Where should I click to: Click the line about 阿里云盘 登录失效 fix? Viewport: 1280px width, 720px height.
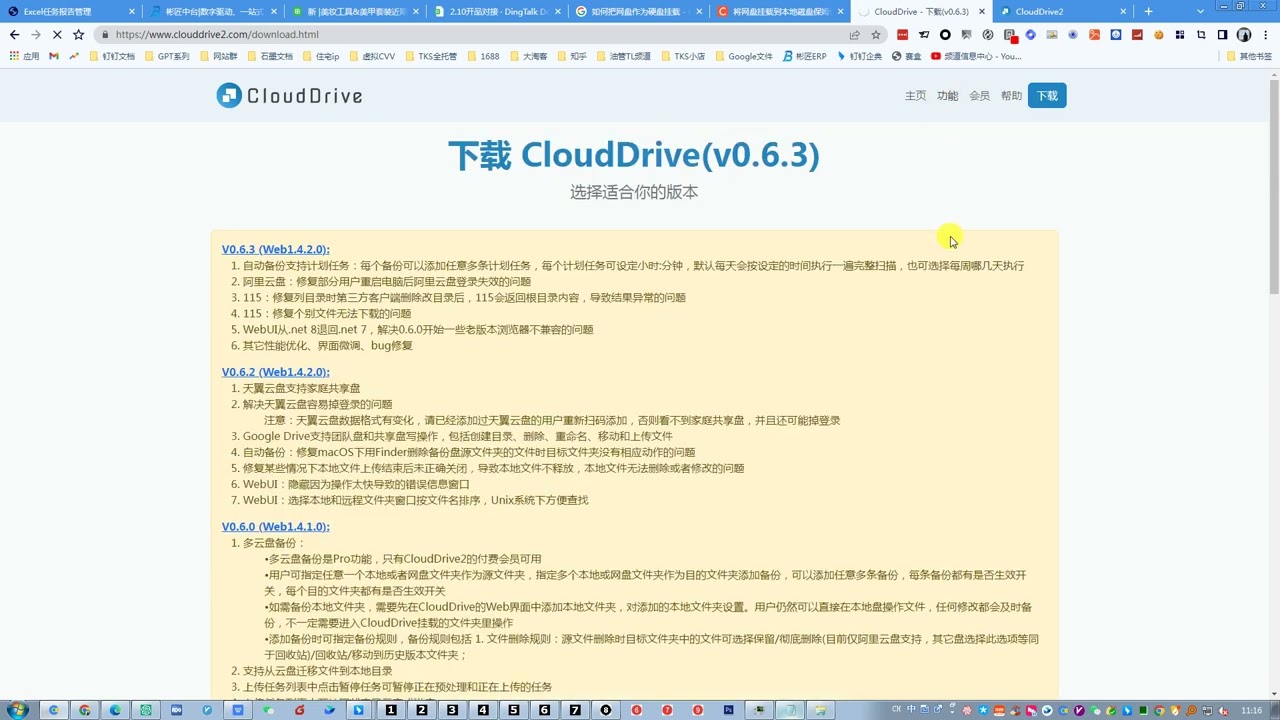tap(387, 282)
